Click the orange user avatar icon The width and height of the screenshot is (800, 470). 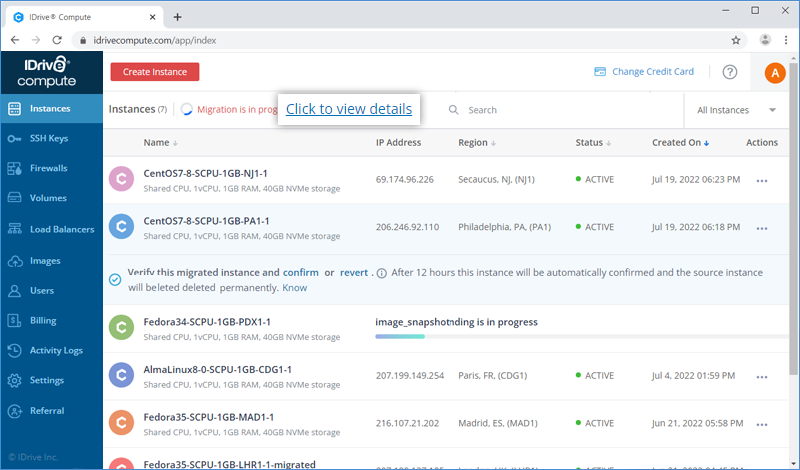coord(774,73)
